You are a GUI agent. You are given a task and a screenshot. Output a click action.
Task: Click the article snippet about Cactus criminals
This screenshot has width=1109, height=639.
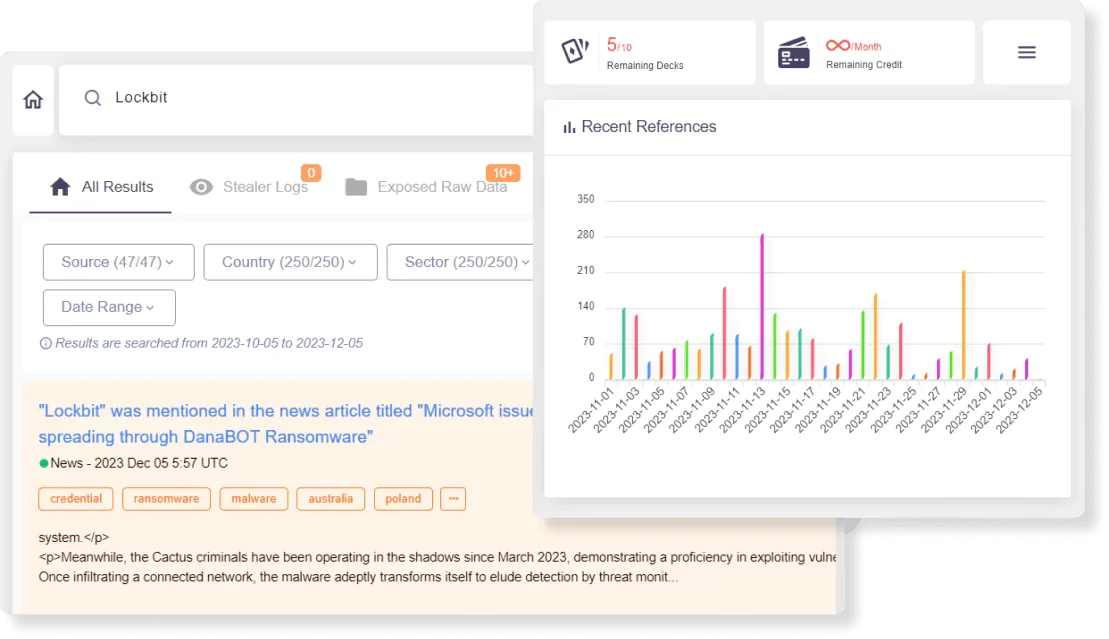pos(437,558)
